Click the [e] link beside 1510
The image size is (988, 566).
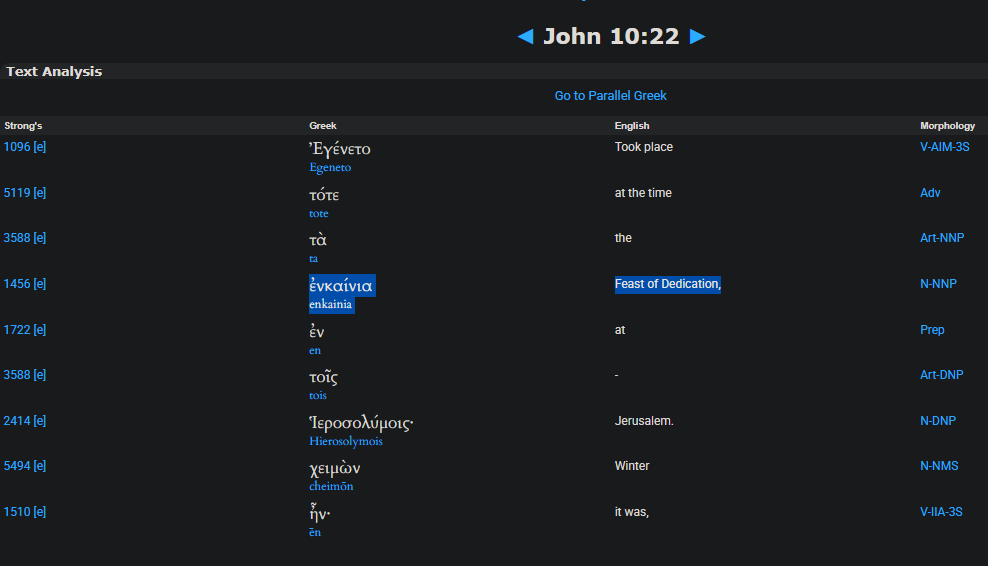tap(40, 512)
